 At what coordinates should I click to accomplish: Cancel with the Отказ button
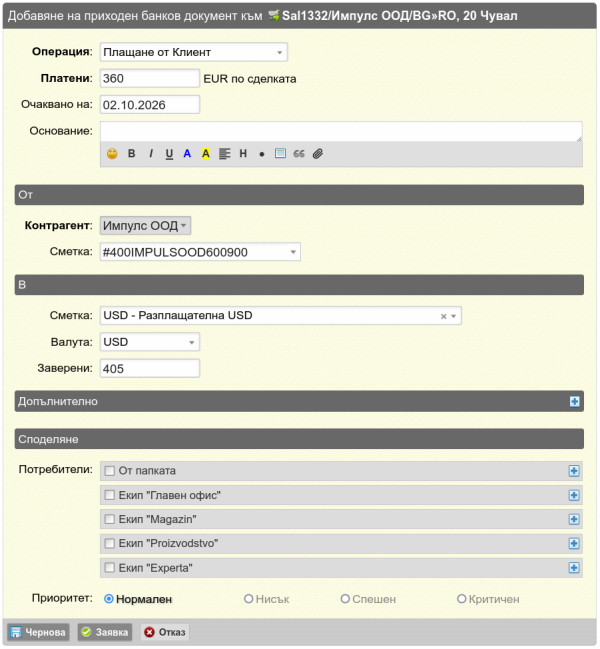pyautogui.click(x=165, y=632)
